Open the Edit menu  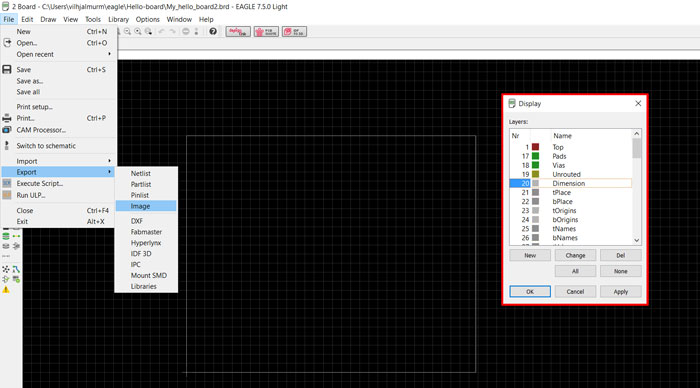coord(27,19)
